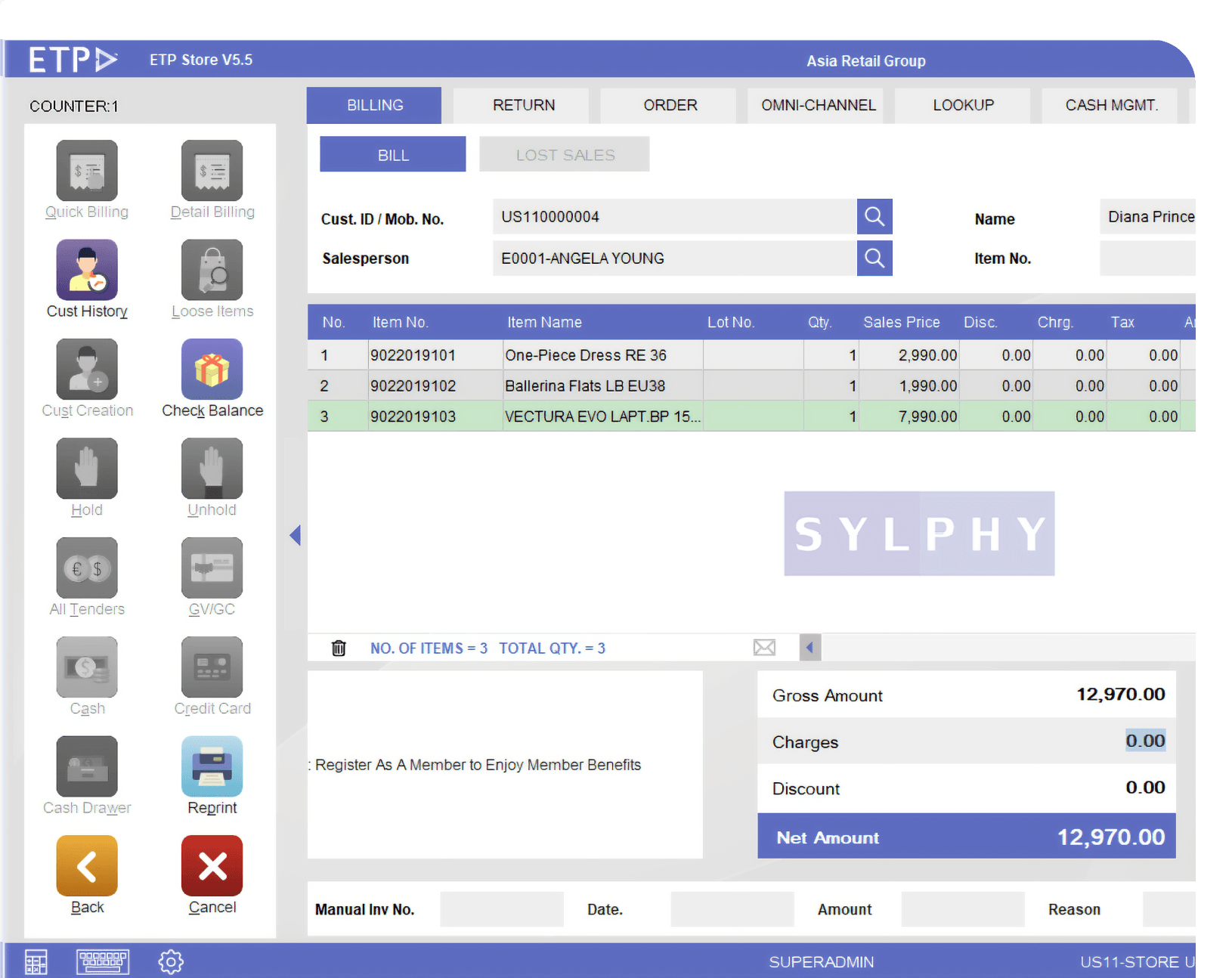Click the Check Balance gift icon
Image resolution: width=1232 pixels, height=978 pixels.
[212, 370]
